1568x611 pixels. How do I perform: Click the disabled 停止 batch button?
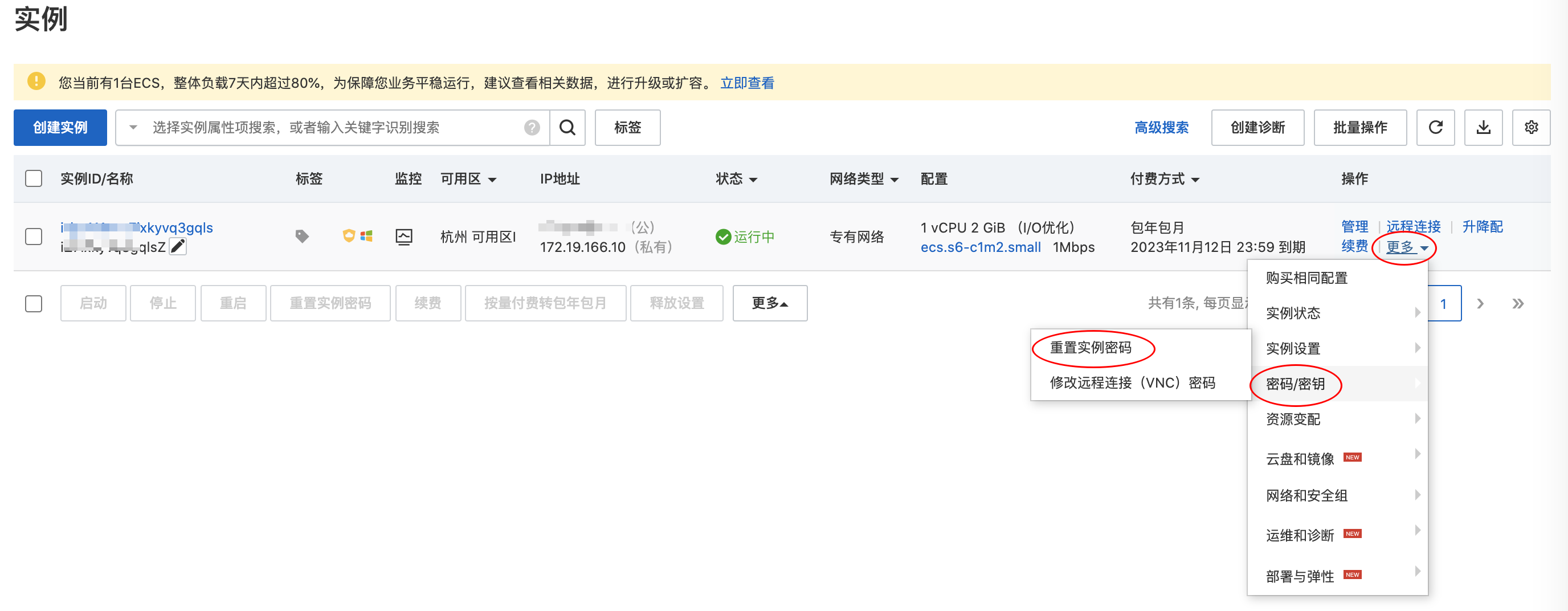pyautogui.click(x=163, y=303)
